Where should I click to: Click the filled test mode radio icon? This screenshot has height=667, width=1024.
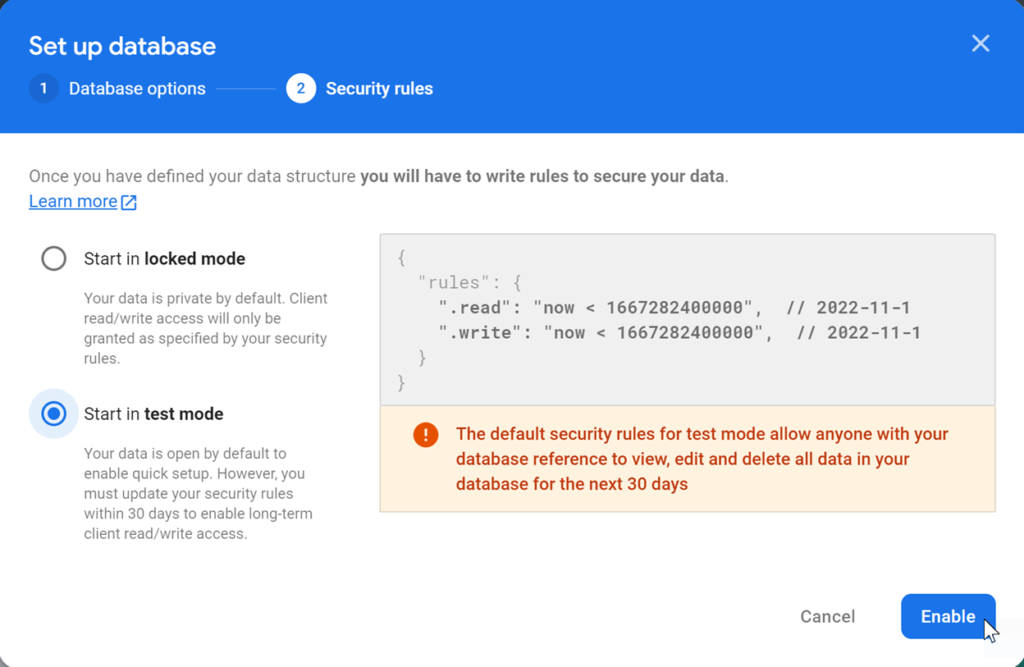53,413
